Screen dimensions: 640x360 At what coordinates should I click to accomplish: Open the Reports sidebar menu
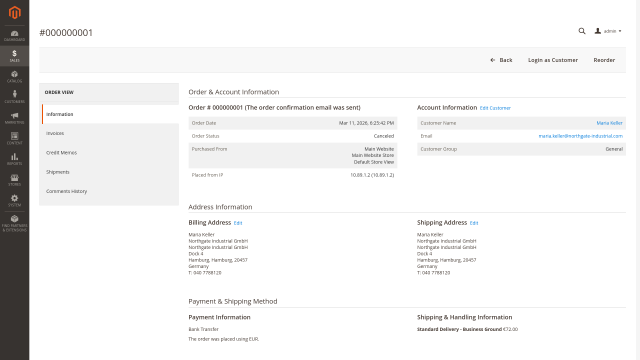pos(15,159)
